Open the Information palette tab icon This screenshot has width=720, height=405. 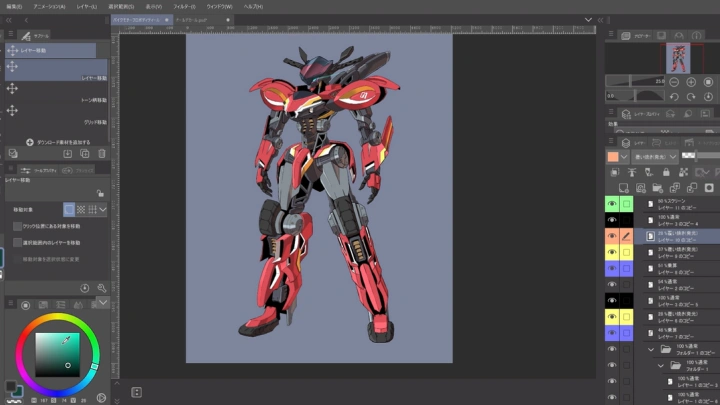697,35
